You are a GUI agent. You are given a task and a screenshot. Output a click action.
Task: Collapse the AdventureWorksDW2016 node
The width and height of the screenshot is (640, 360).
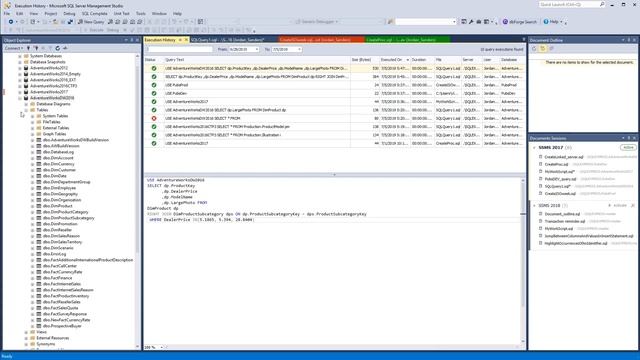coord(20,98)
